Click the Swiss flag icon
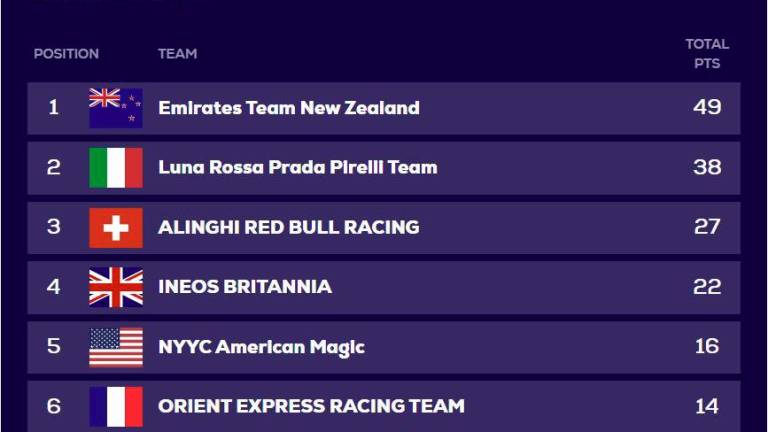This screenshot has height=432, width=768. [116, 228]
